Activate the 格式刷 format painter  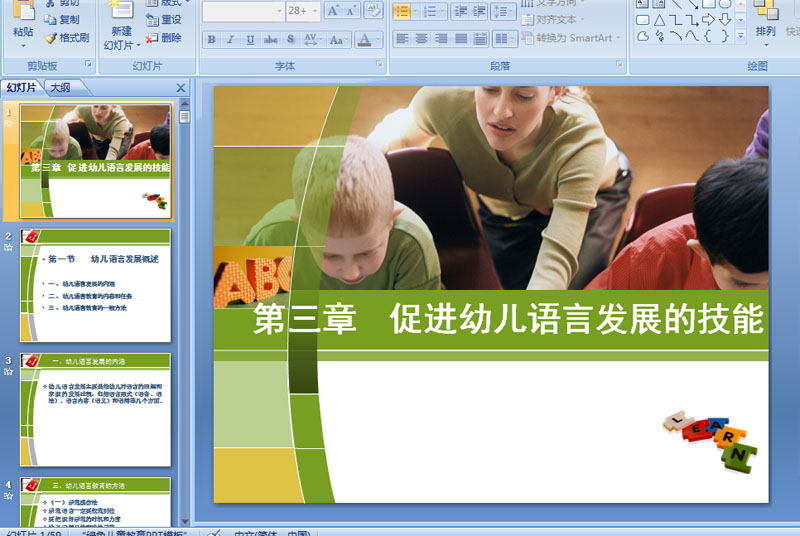coord(67,38)
